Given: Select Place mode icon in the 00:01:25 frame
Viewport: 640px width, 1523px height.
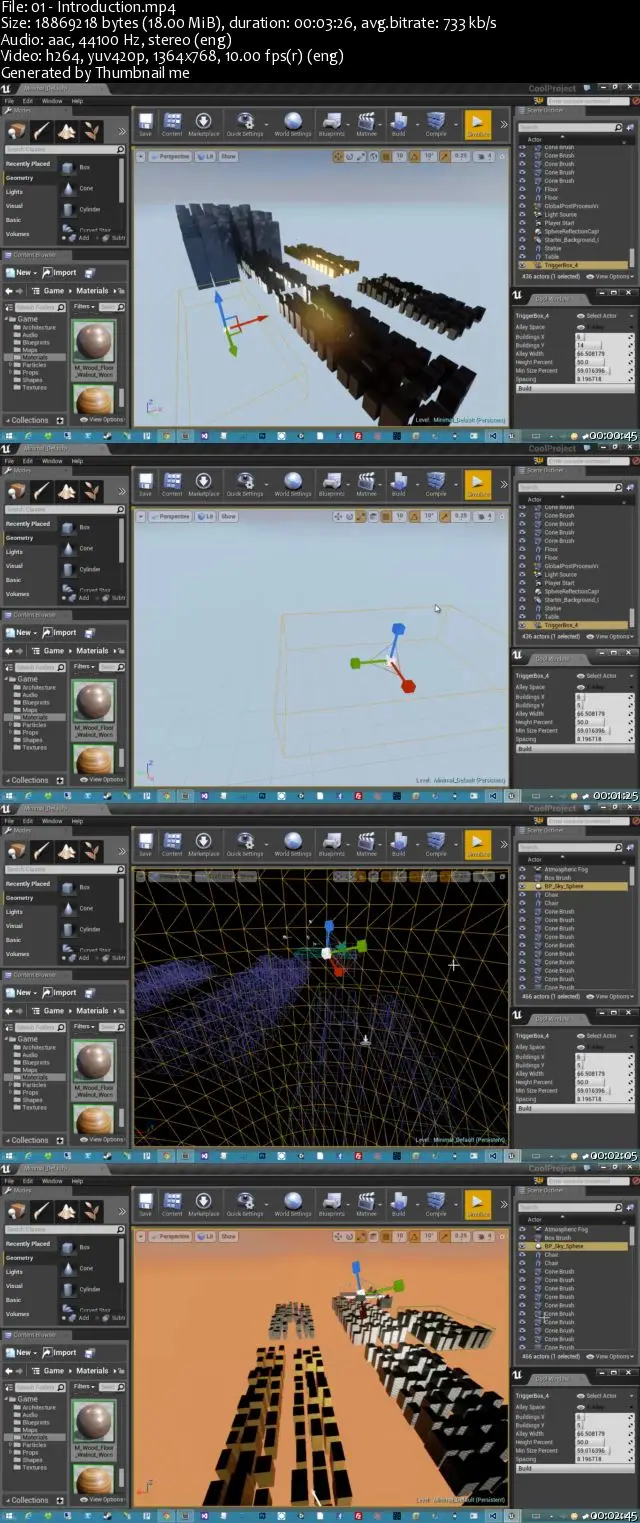Looking at the screenshot, I should [16, 491].
